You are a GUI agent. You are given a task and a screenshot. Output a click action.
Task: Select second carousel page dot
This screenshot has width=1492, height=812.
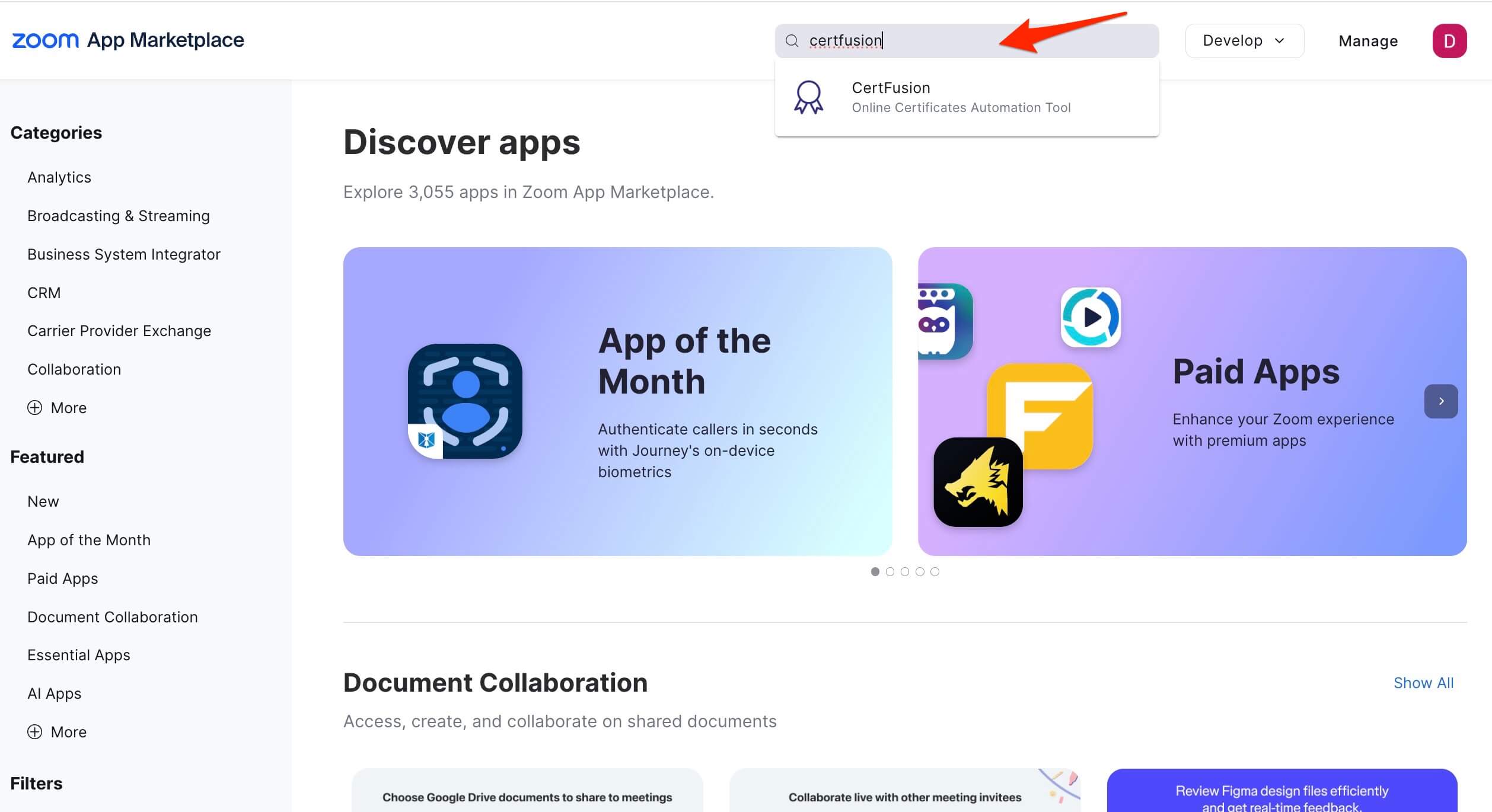(x=890, y=571)
